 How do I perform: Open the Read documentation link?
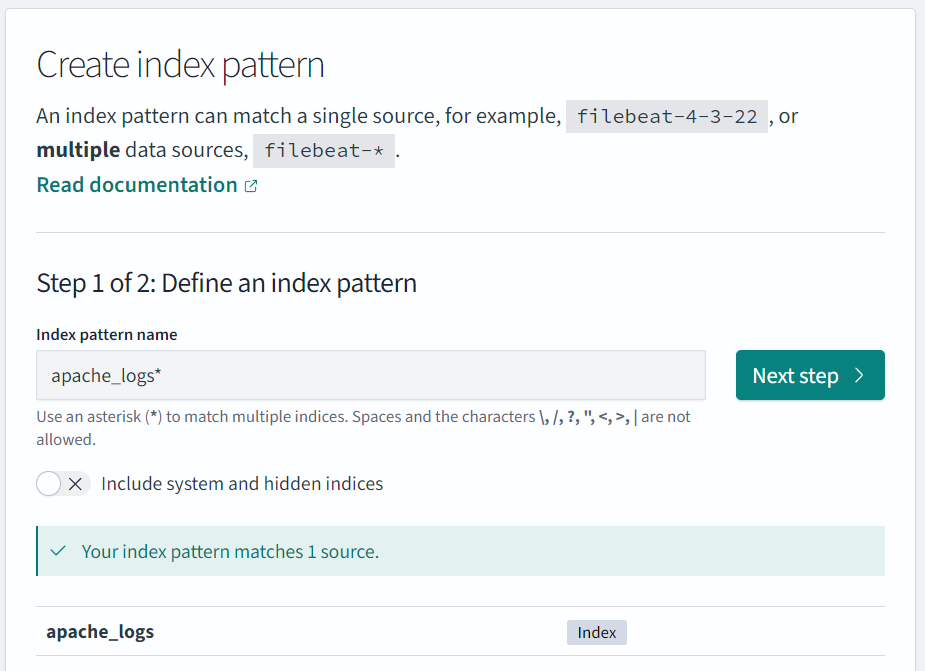[x=136, y=184]
